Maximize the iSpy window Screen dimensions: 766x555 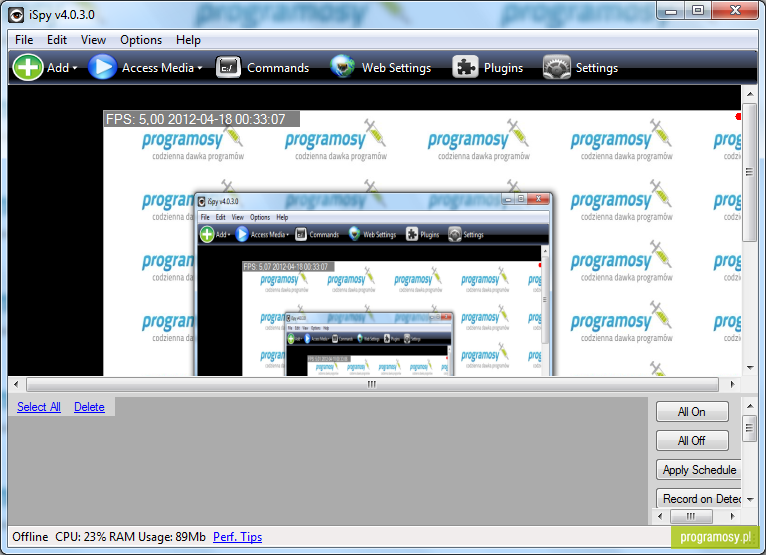[698, 11]
